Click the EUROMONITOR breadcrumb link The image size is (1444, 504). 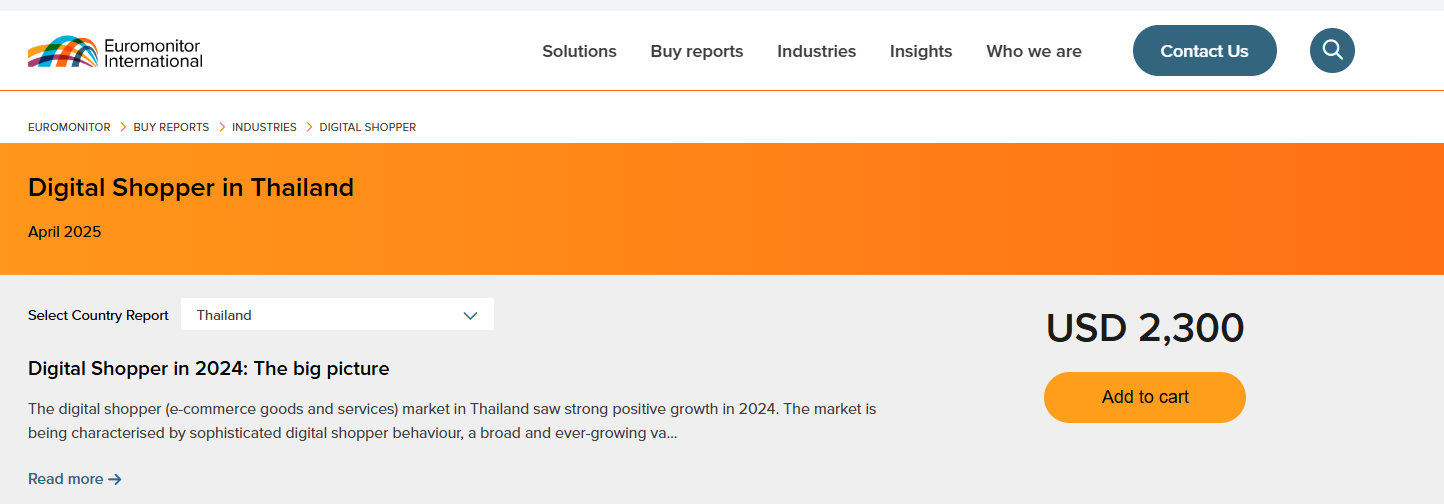point(69,127)
